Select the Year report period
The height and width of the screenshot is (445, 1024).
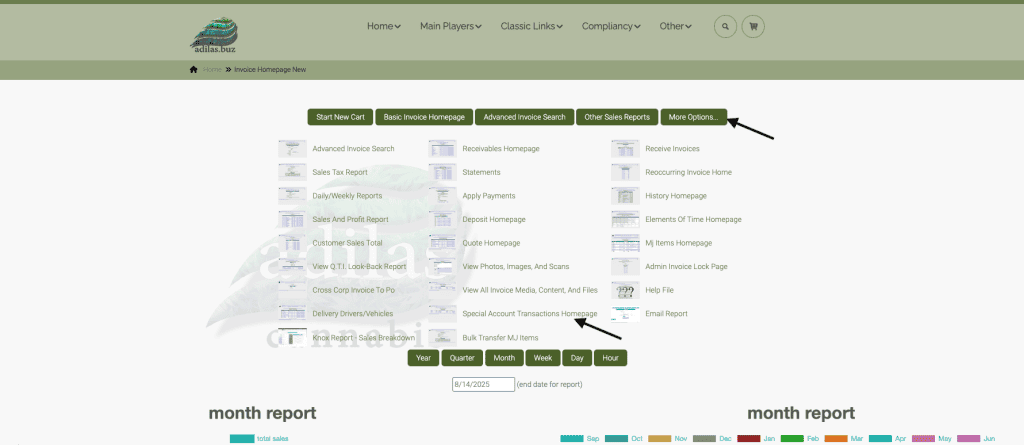(x=423, y=357)
